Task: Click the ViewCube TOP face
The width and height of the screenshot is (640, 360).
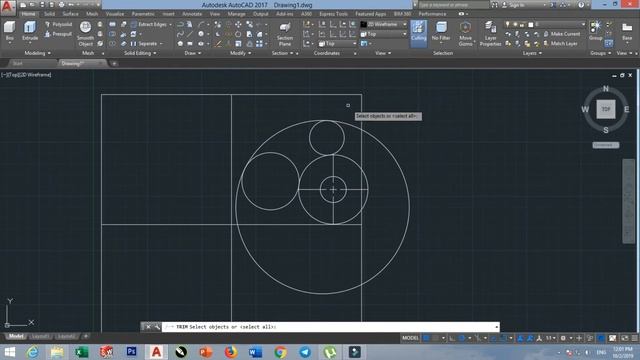Action: [x=606, y=109]
